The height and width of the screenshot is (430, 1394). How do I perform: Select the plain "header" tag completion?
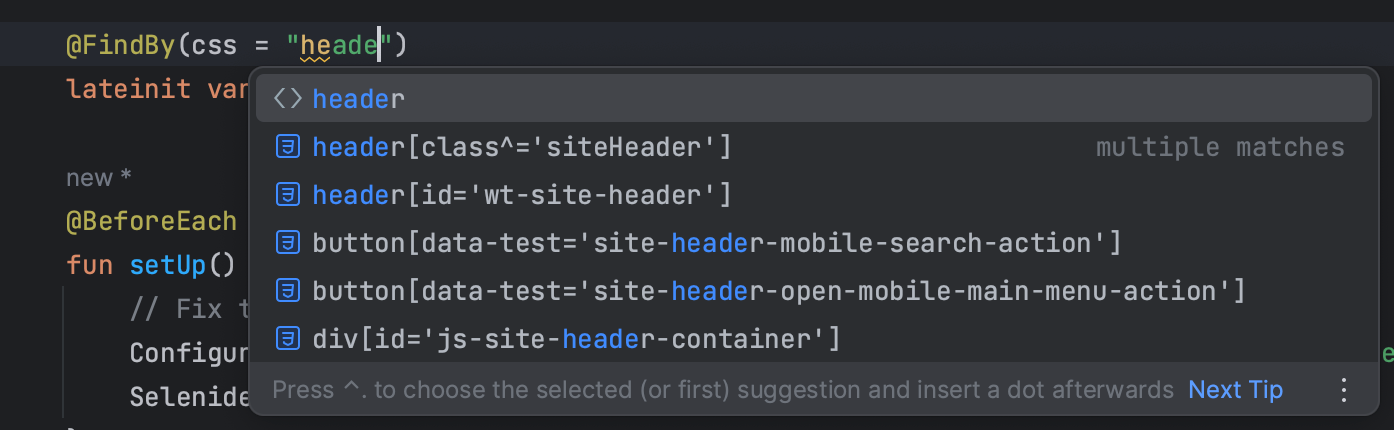click(359, 98)
